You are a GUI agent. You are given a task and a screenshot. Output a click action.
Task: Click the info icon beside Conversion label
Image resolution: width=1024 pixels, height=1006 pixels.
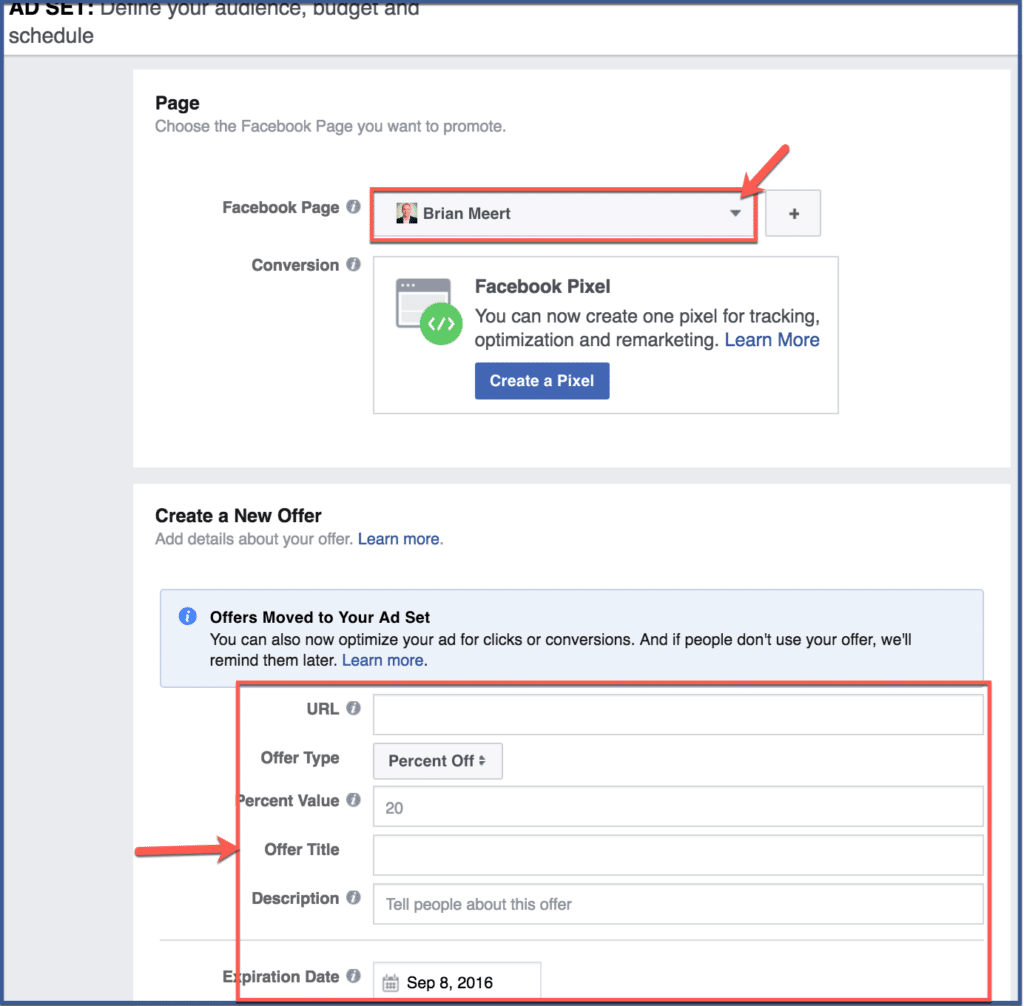(x=353, y=265)
